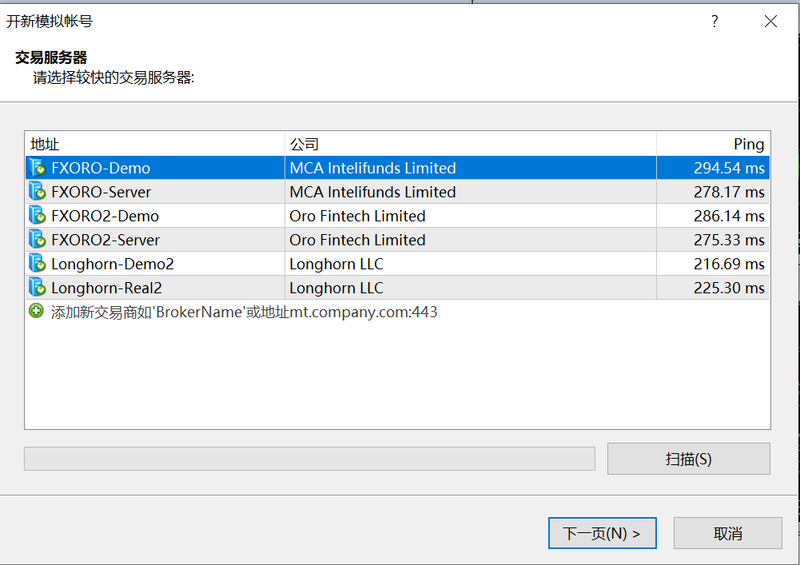Click the 294.54 ms ping value

click(x=729, y=168)
